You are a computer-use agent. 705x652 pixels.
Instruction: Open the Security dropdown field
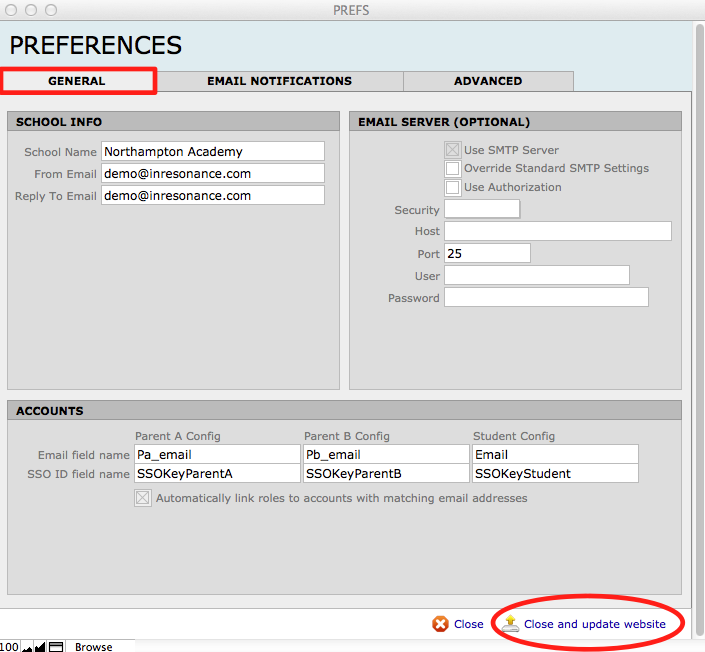coord(482,209)
